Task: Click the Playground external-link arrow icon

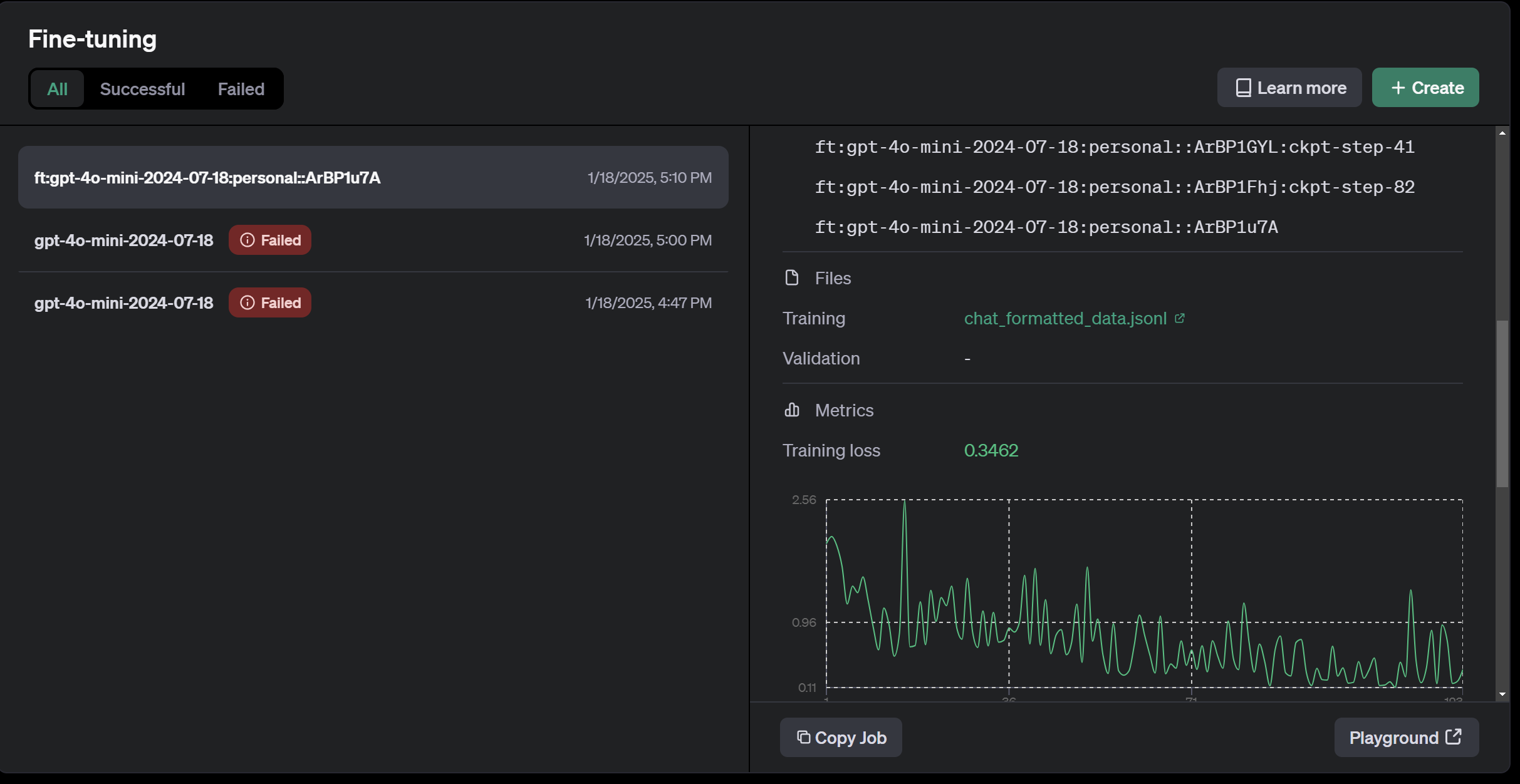Action: pyautogui.click(x=1454, y=737)
